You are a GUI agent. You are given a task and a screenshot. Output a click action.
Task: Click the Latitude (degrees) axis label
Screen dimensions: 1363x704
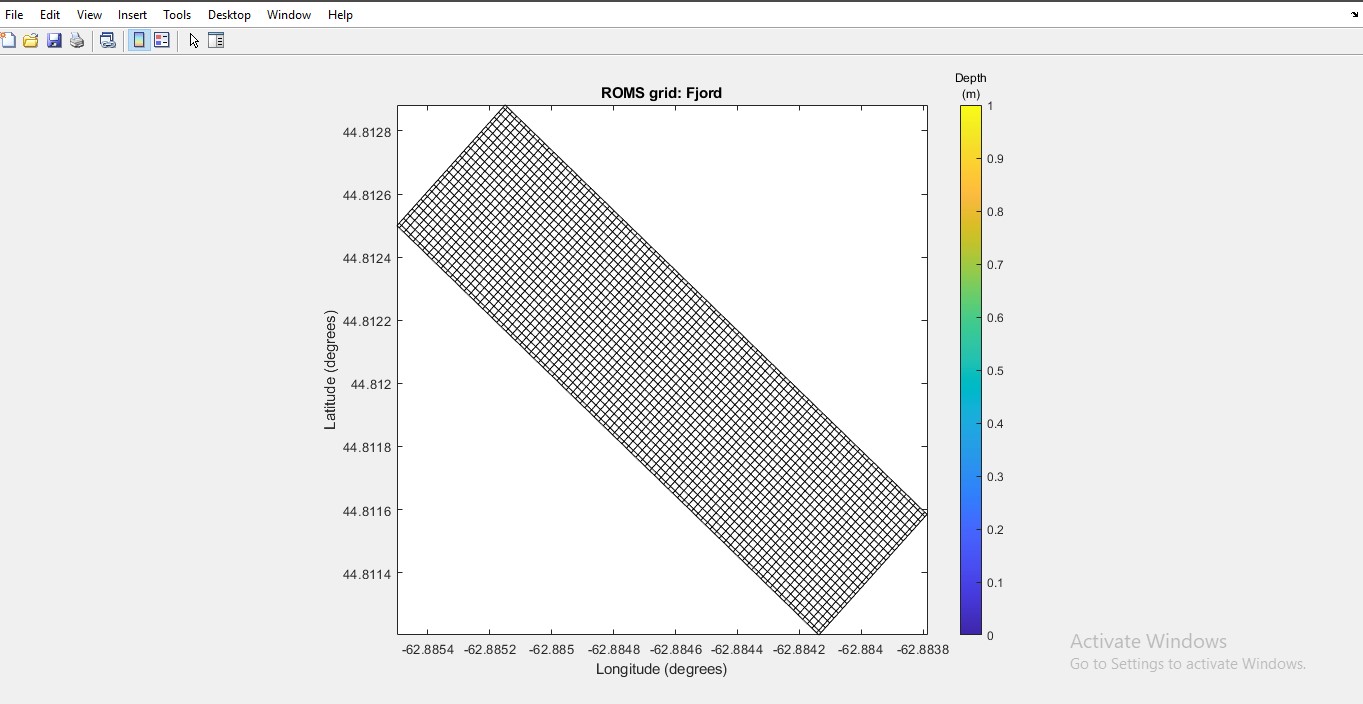(330, 370)
